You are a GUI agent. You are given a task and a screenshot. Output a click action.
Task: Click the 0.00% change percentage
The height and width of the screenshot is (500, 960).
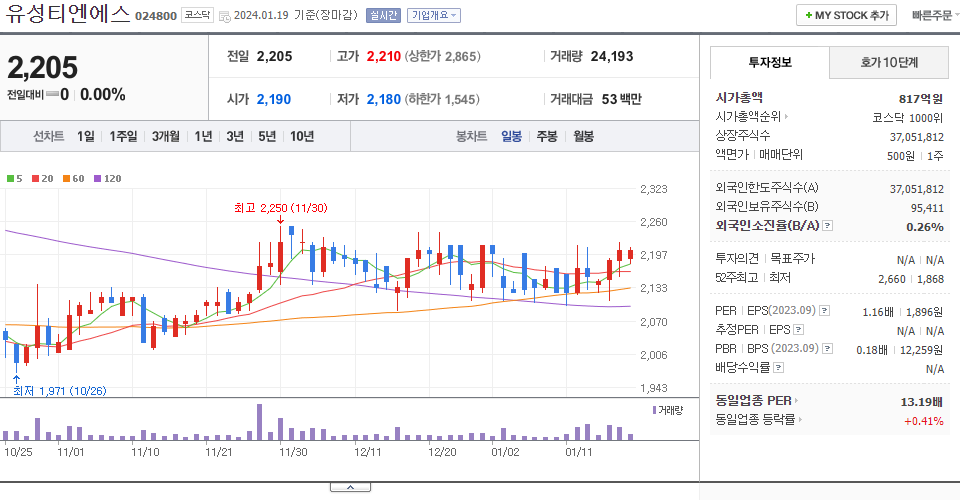click(103, 95)
